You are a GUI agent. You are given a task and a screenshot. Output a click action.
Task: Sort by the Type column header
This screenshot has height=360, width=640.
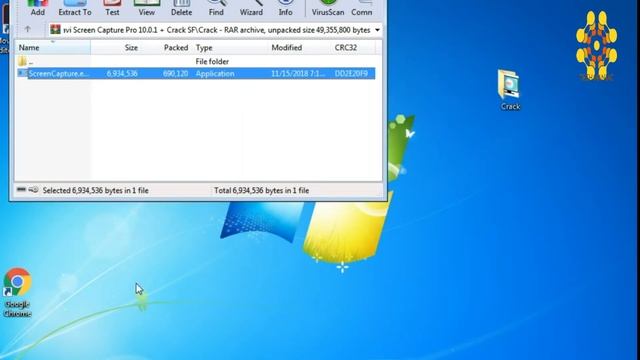click(x=204, y=48)
